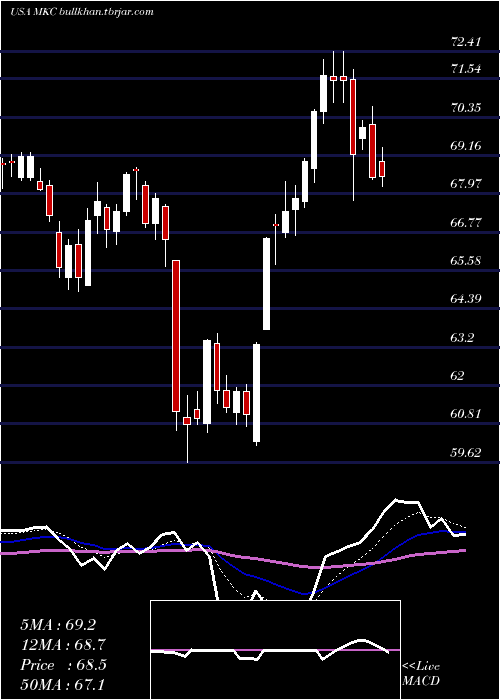Click the Price : 68.5 readout
The width and height of the screenshot is (500, 700).
pyautogui.click(x=63, y=665)
